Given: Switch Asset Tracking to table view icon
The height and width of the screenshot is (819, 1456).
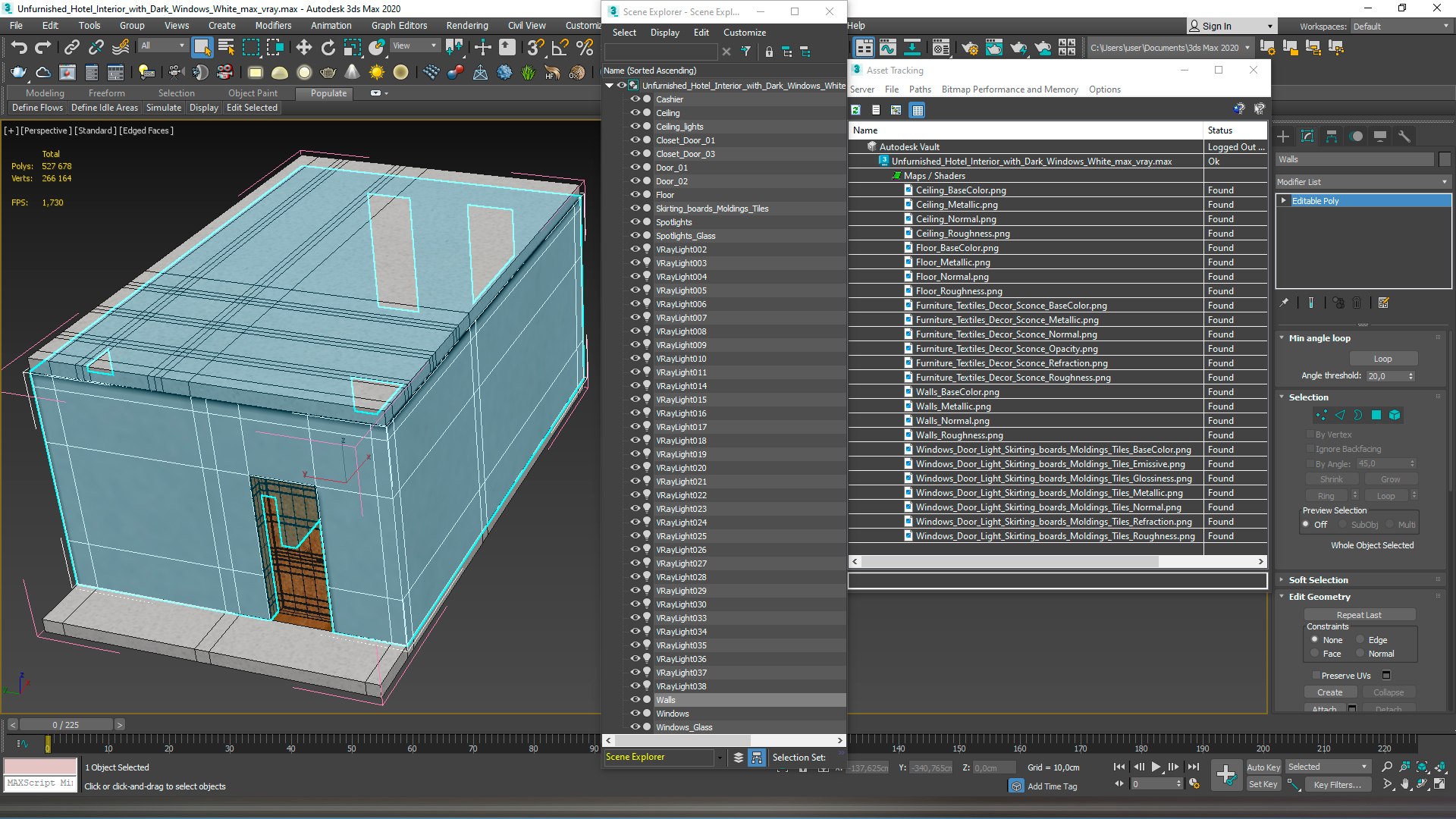Looking at the screenshot, I should click(x=918, y=110).
